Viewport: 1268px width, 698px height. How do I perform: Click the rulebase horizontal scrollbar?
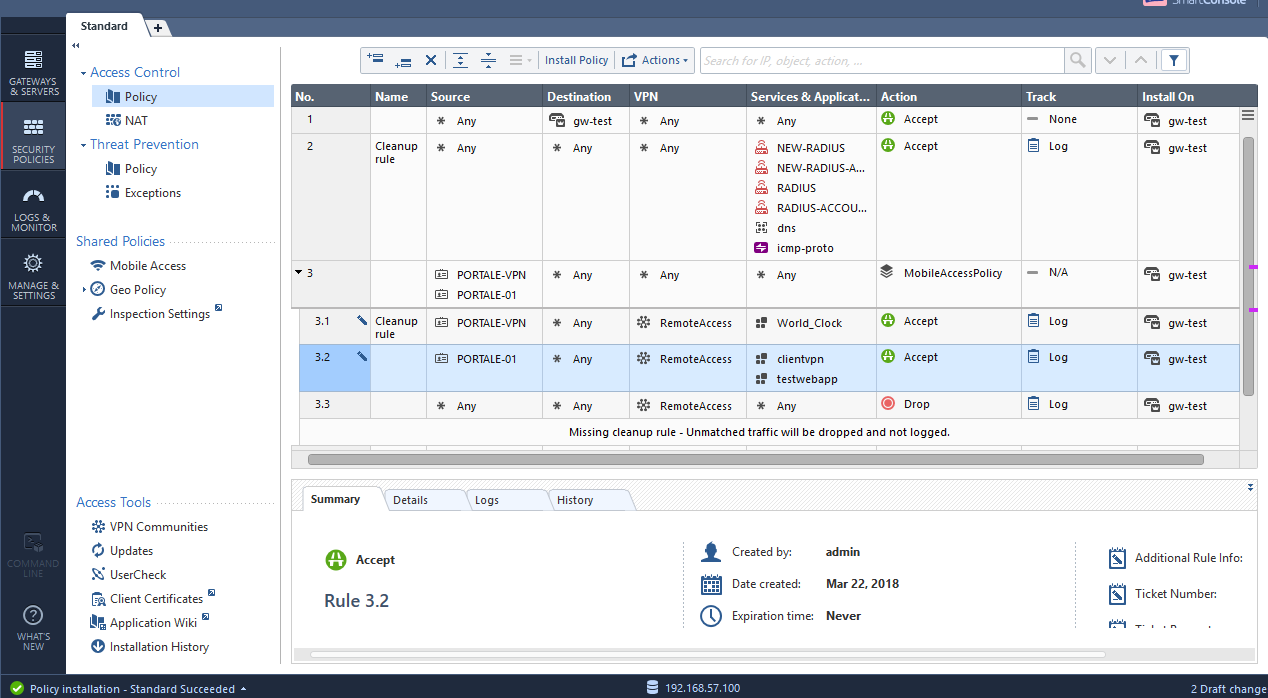[755, 460]
